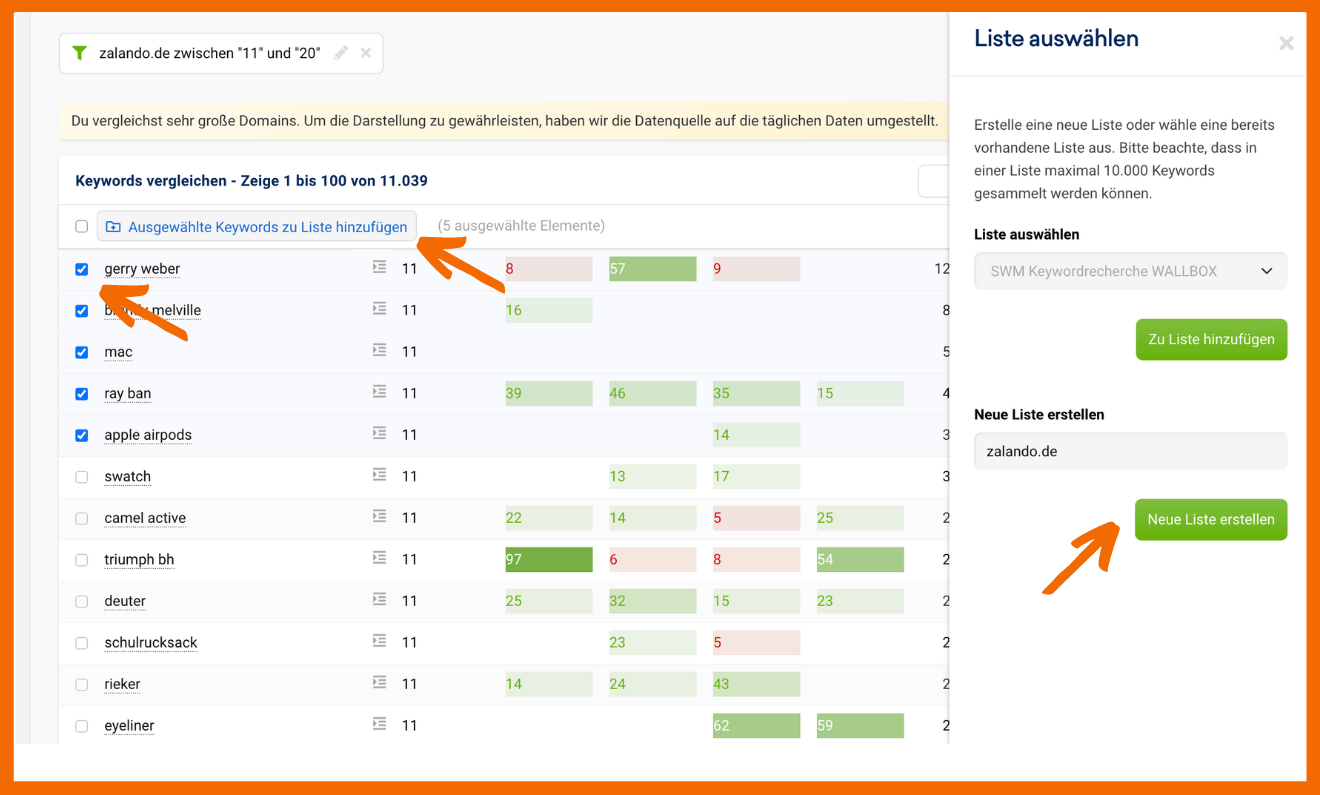Tick the checkbox for swatch
This screenshot has width=1320, height=795.
coord(82,477)
